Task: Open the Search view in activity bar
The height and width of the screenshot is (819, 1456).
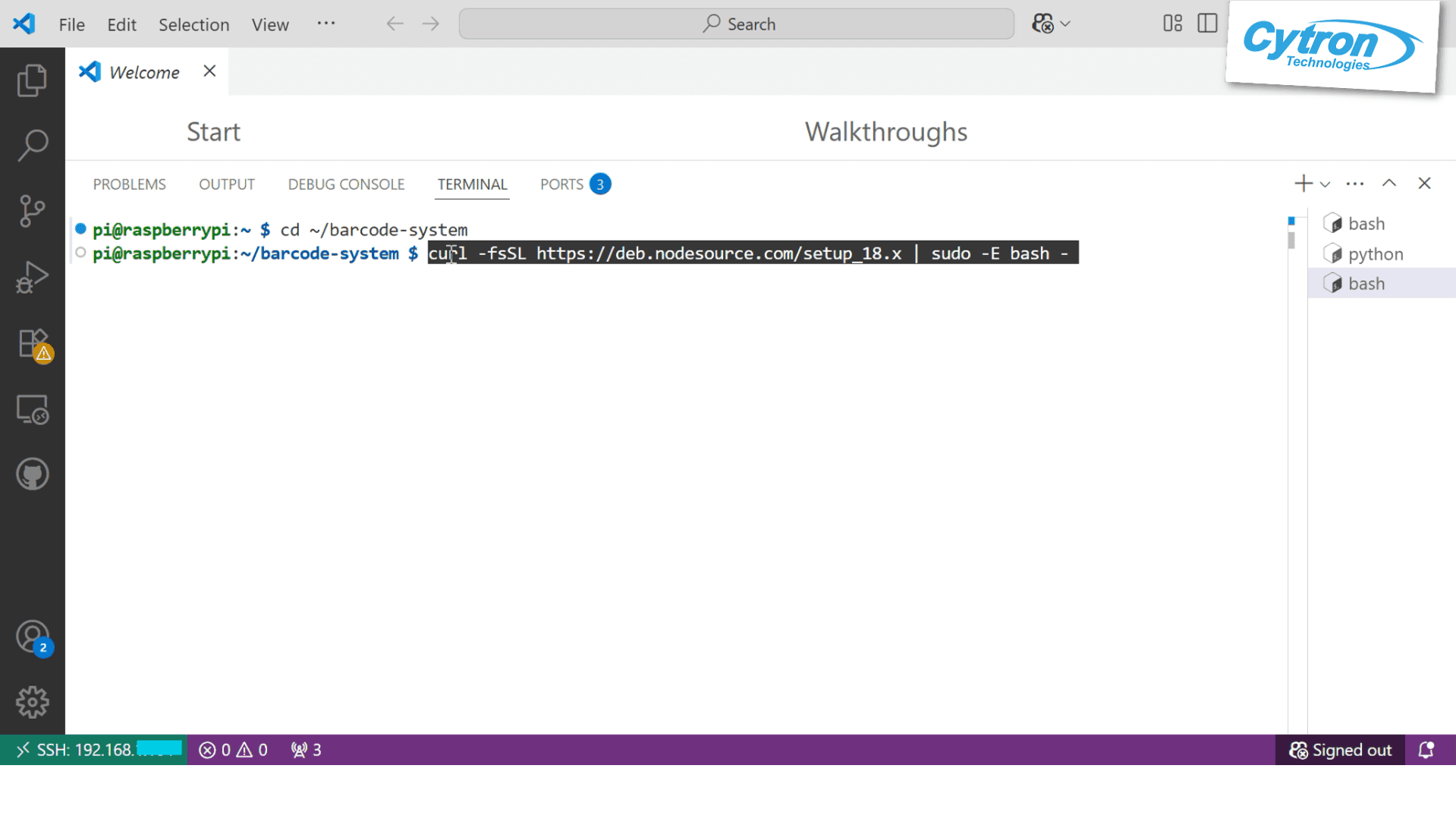Action: tap(32, 145)
